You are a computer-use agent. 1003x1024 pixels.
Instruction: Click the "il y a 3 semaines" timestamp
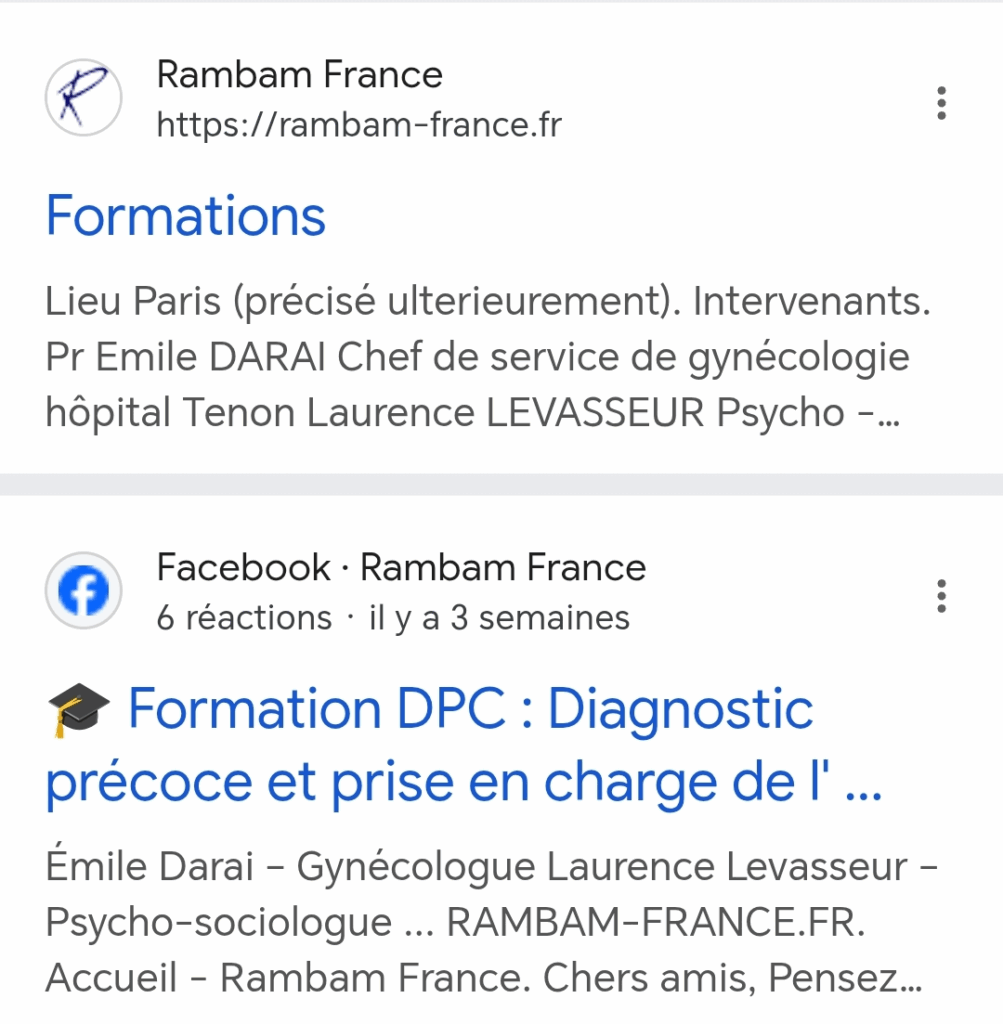click(x=500, y=618)
